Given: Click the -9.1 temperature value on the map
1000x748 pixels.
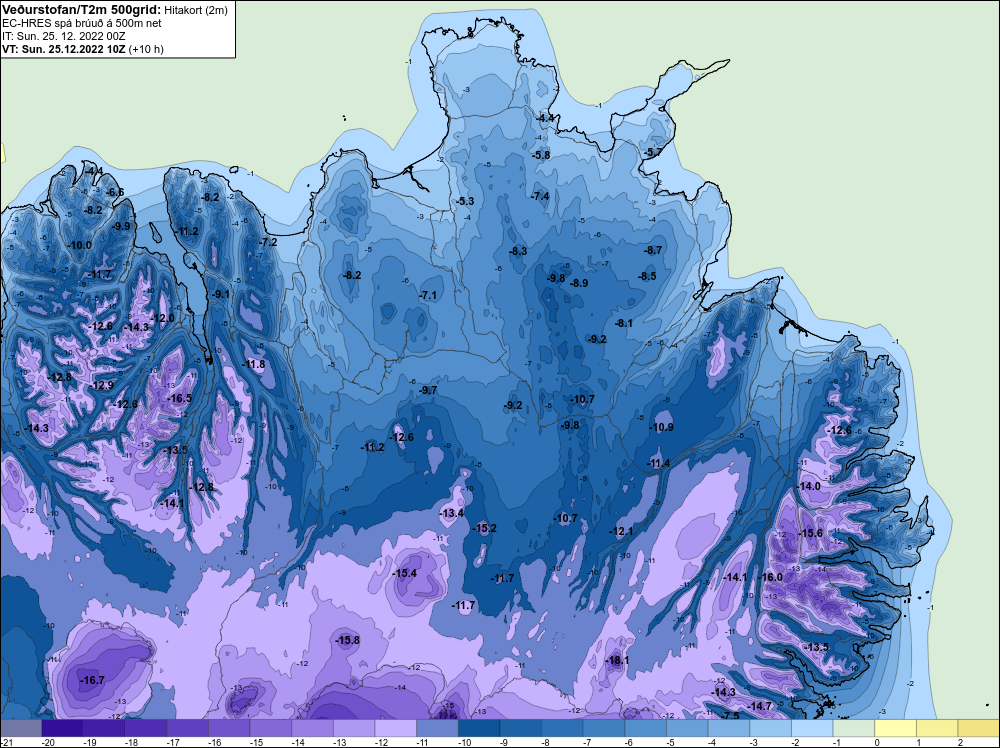Looking at the screenshot, I should point(221,294).
